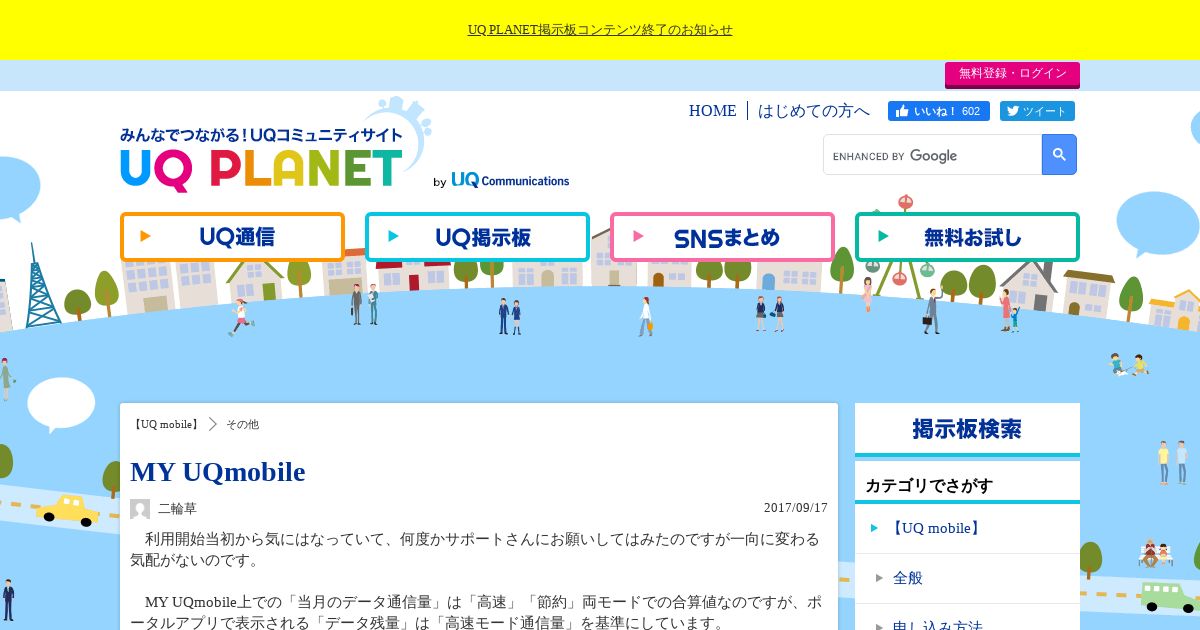
Task: Click the 無料登録・ログイン button
Action: tap(1012, 74)
